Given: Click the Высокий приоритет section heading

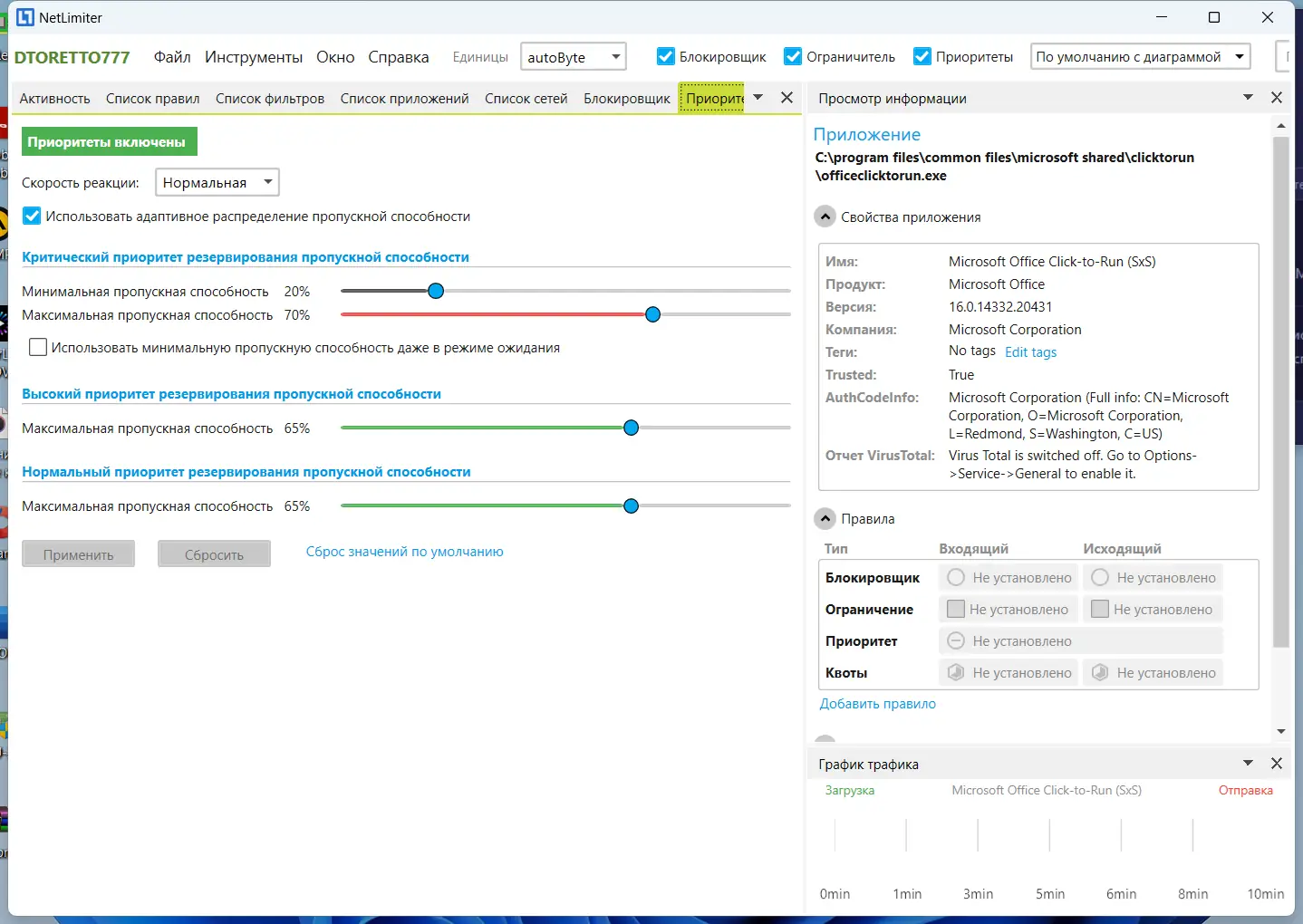Looking at the screenshot, I should (232, 394).
